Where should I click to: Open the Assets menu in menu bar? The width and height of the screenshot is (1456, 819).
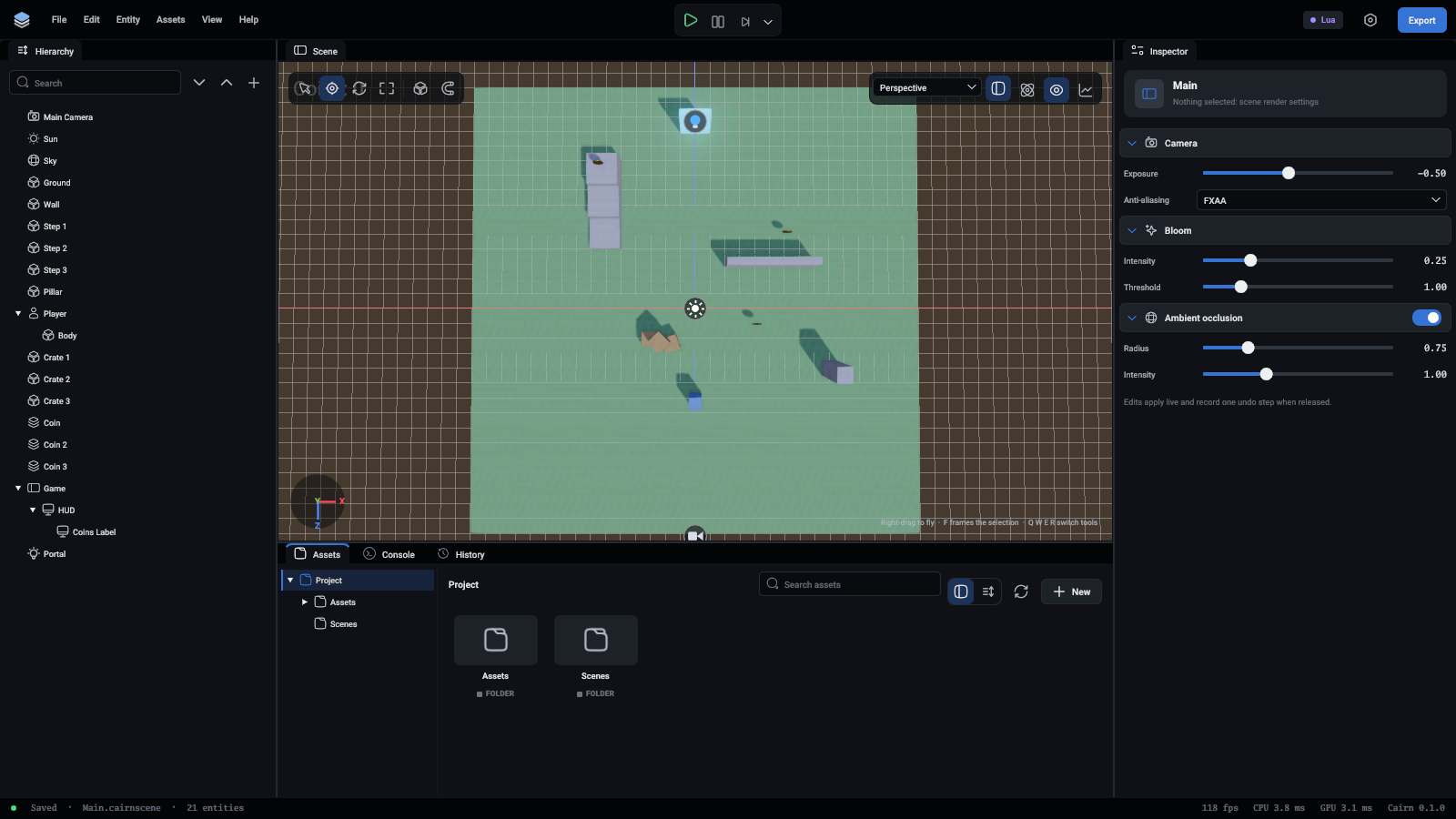pyautogui.click(x=170, y=20)
